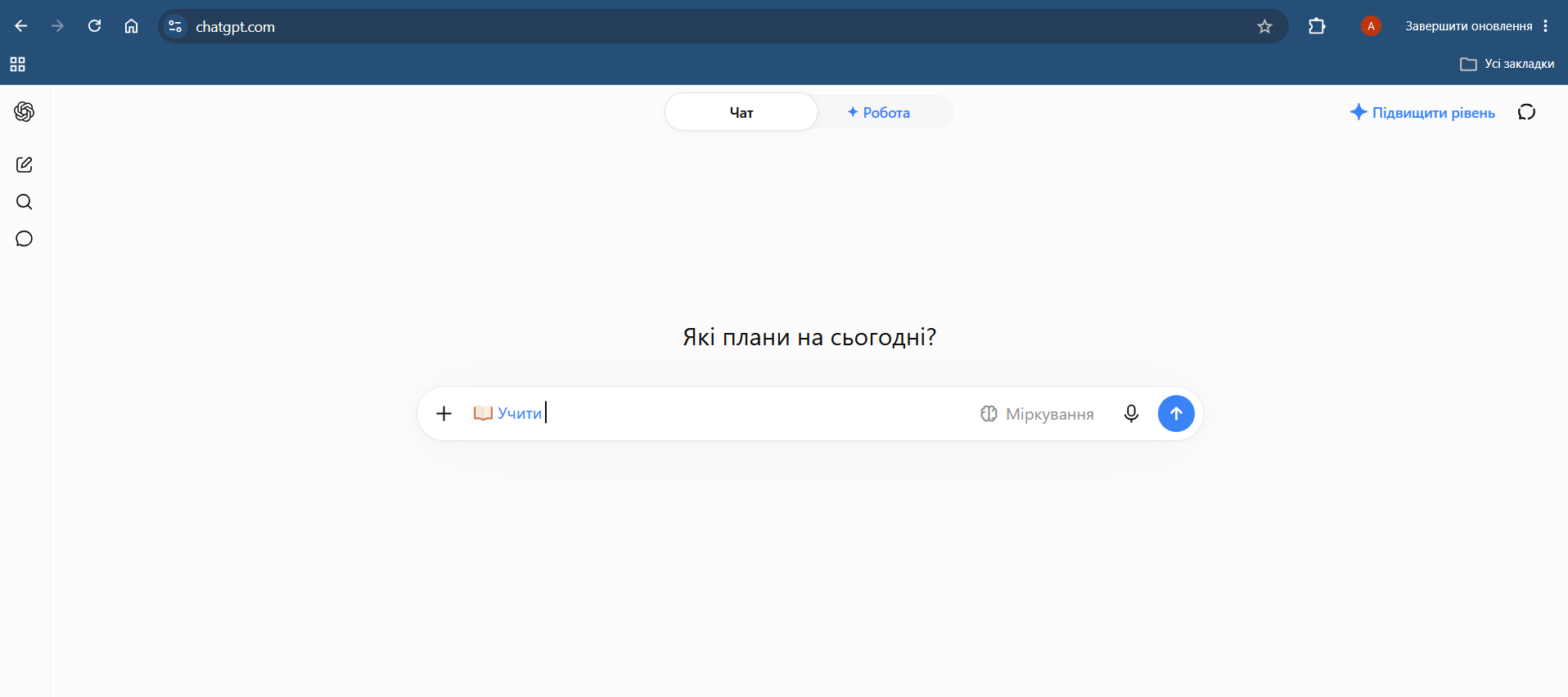Viewport: 1568px width, 697px height.
Task: Start a new chat with the compose icon
Action: [25, 164]
